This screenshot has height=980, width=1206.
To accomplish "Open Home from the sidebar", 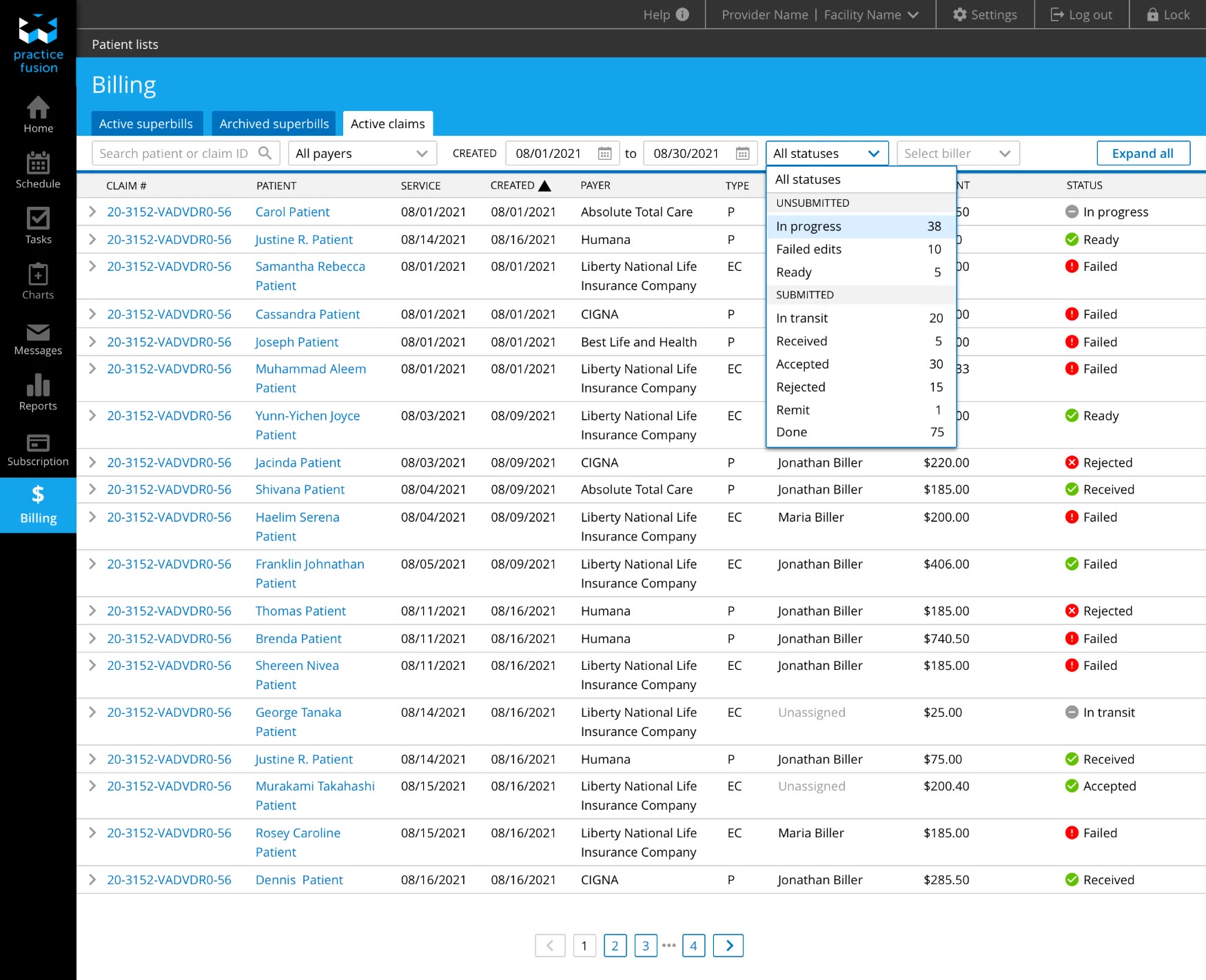I will click(38, 115).
